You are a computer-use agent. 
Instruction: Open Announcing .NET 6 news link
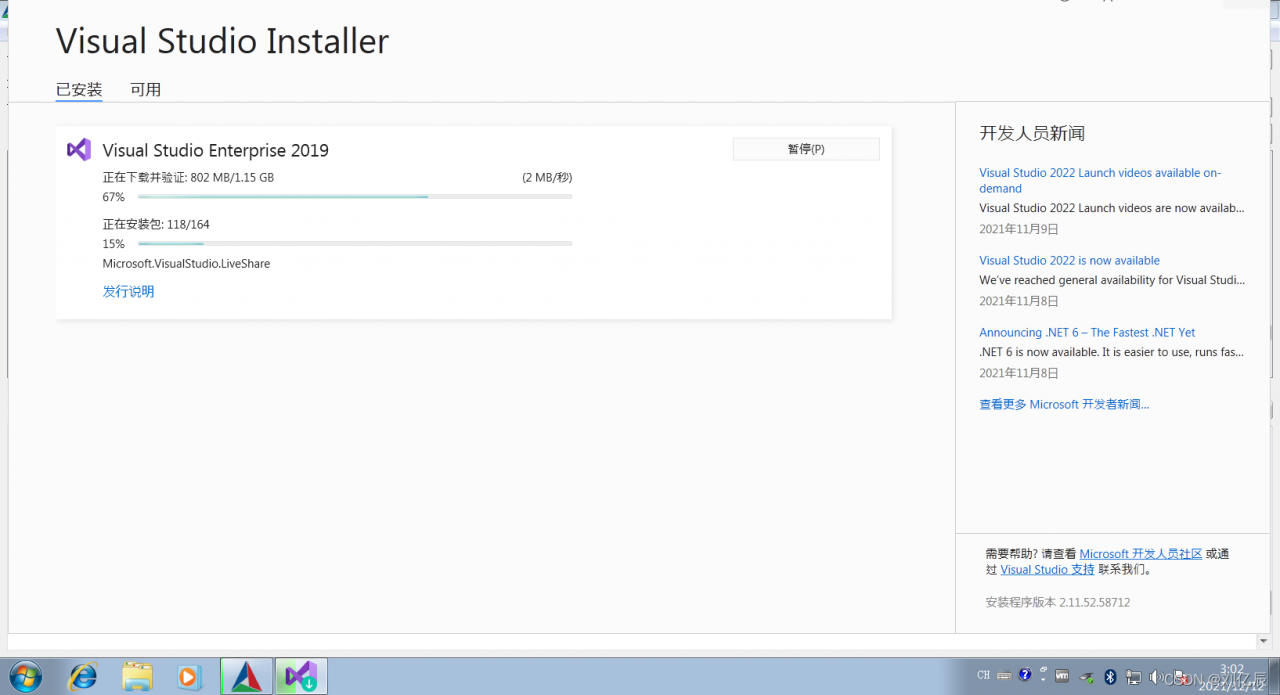1087,332
